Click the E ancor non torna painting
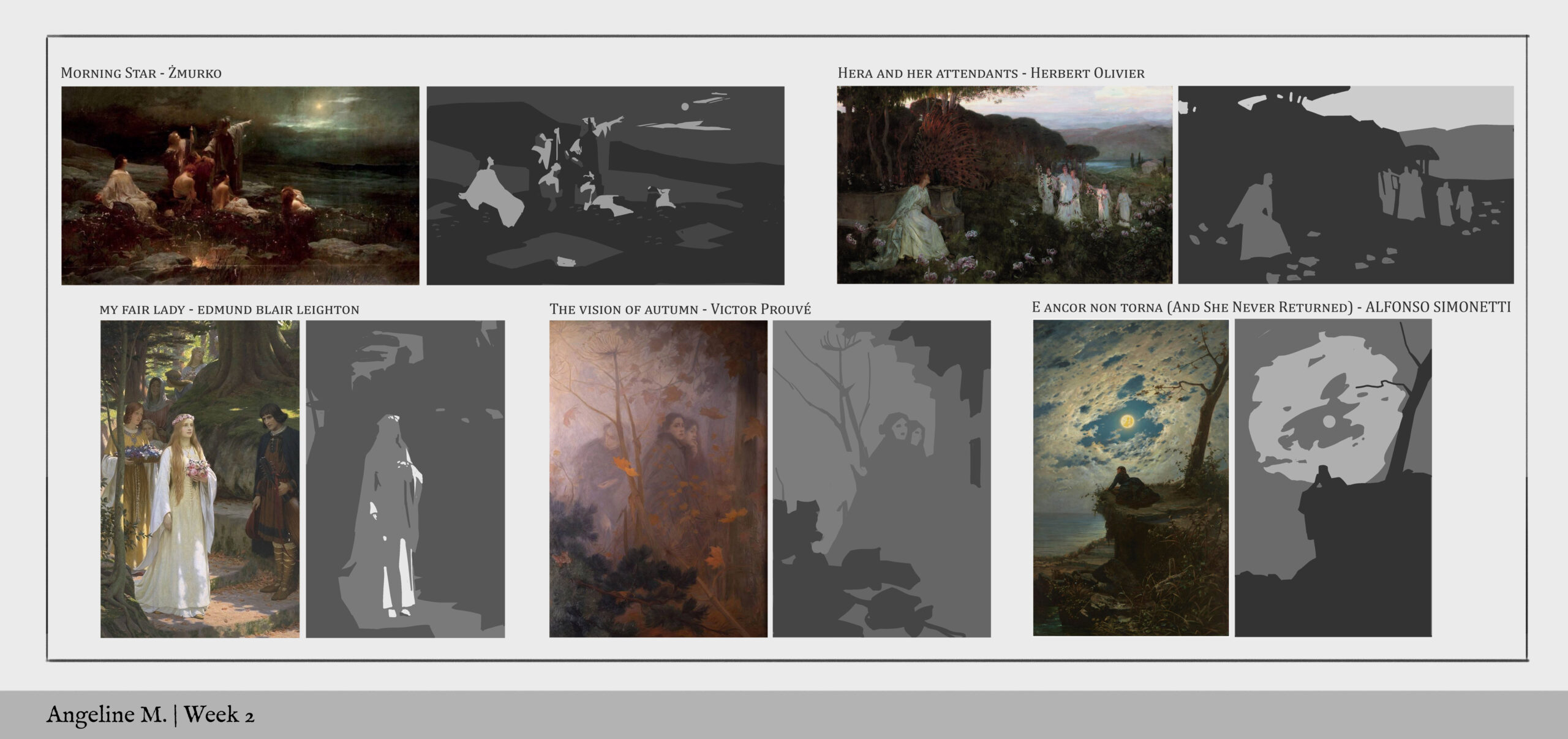This screenshot has height=739, width=1568. pyautogui.click(x=1131, y=478)
